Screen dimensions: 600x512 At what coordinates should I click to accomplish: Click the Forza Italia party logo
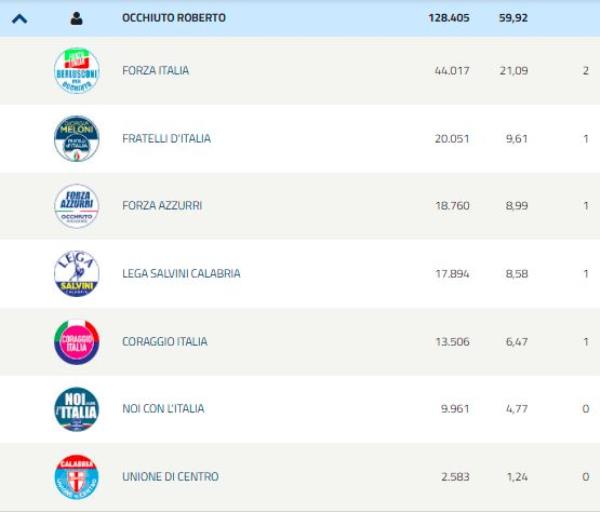(76, 71)
